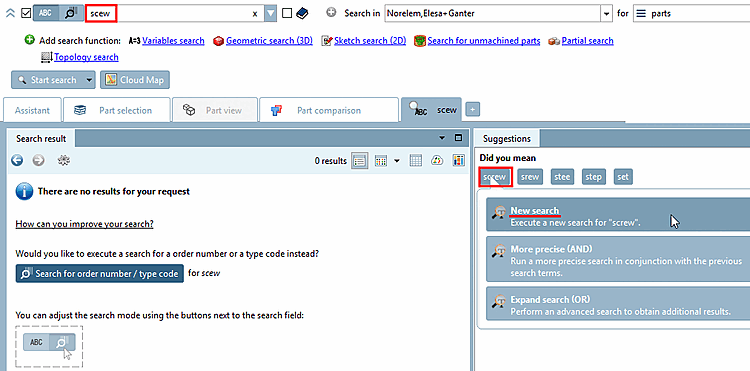Open the search history dropdown arrow
The width and height of the screenshot is (750, 371).
point(271,14)
